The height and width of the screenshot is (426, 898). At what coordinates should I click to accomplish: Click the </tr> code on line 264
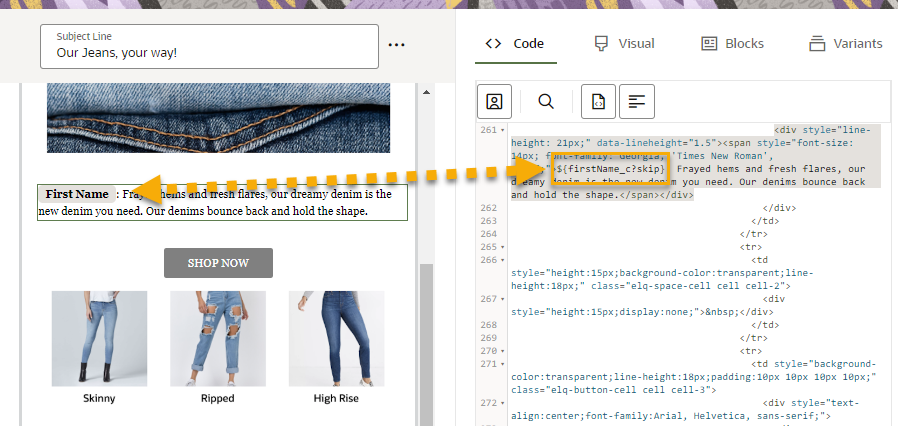coord(753,234)
